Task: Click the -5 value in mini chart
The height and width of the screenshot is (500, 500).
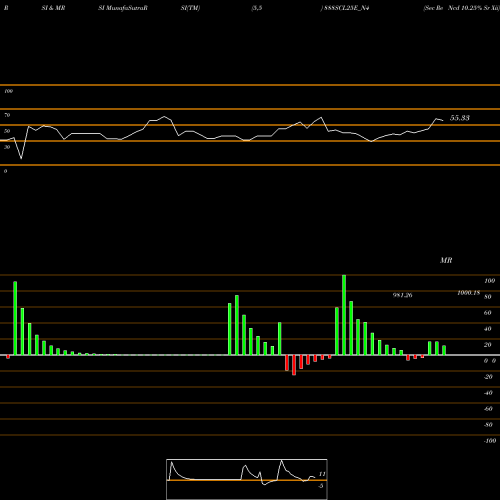Action: coord(321,486)
